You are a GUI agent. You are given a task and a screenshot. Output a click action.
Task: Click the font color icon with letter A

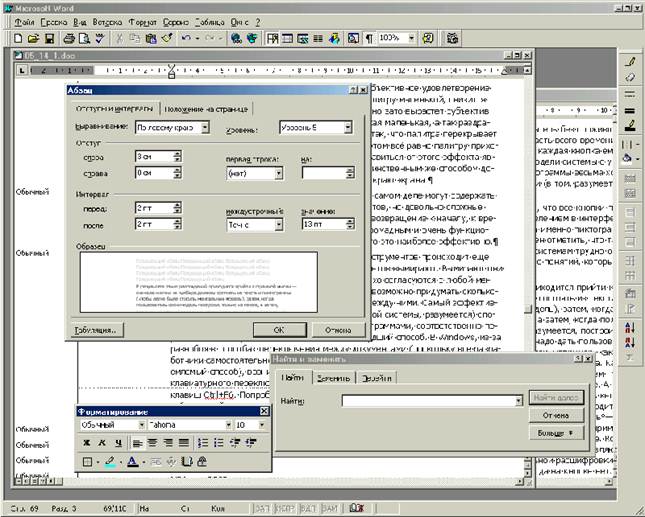(131, 461)
